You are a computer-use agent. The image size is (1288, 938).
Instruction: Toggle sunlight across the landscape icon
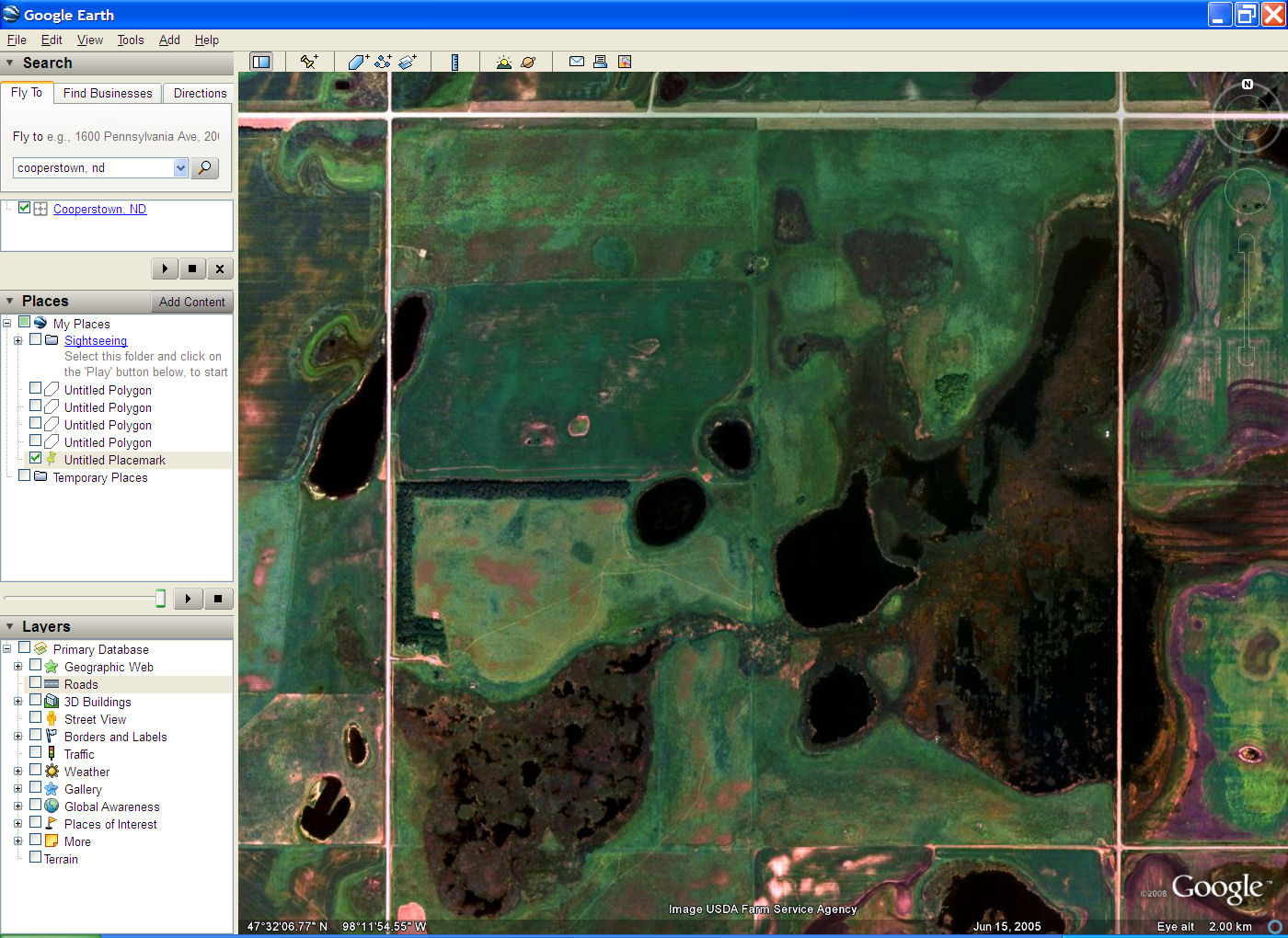[x=503, y=62]
